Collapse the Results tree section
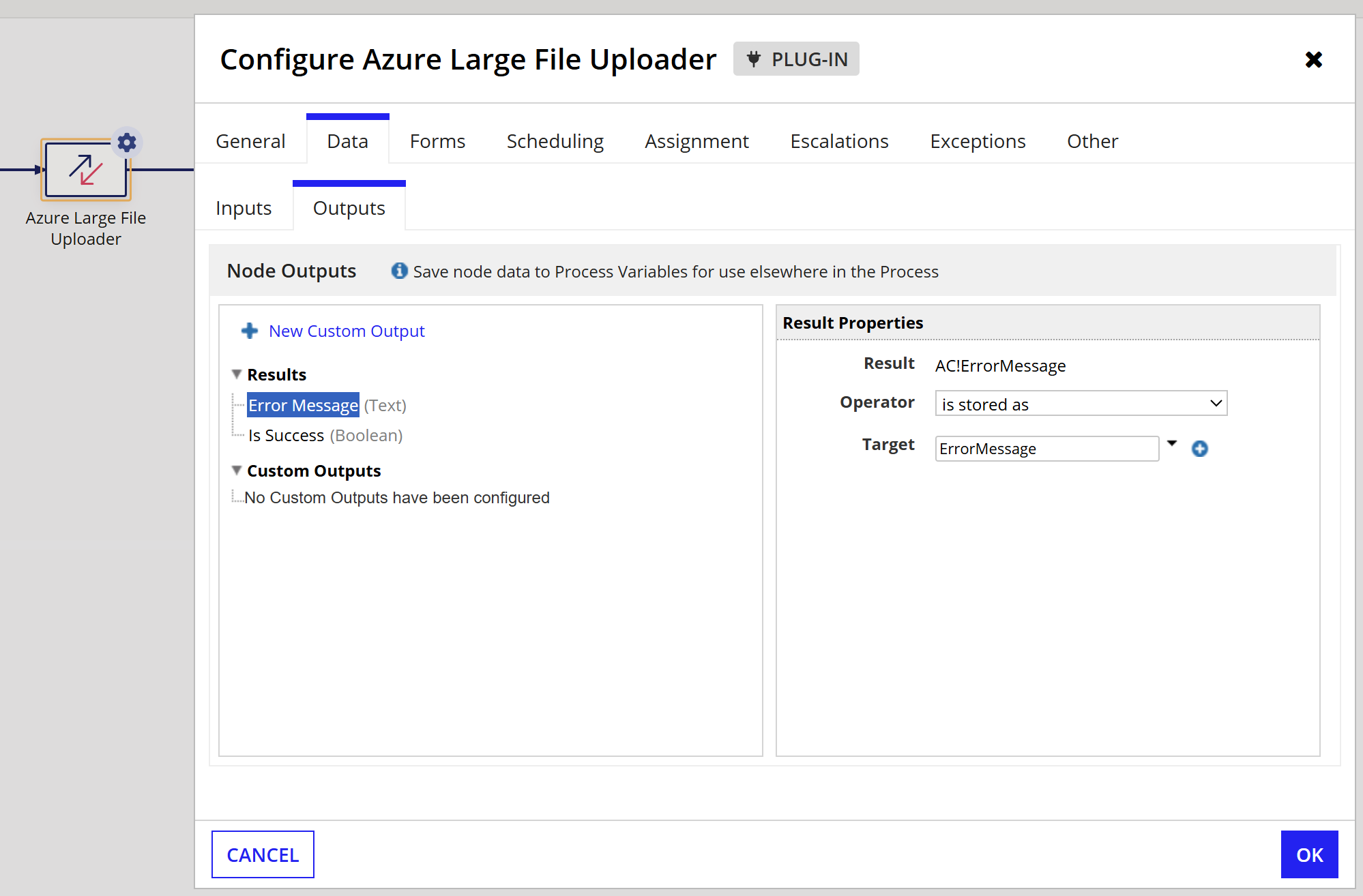The image size is (1363, 896). coord(237,374)
